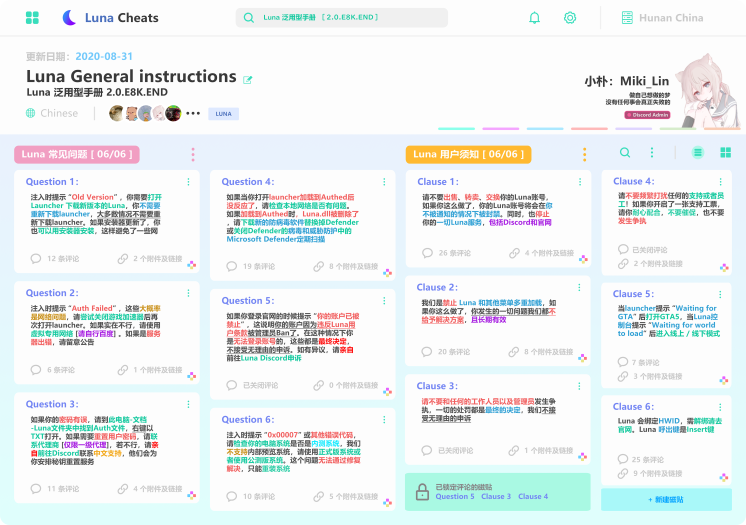
Task: Open more options menu on Question 1 card
Action: tap(188, 182)
